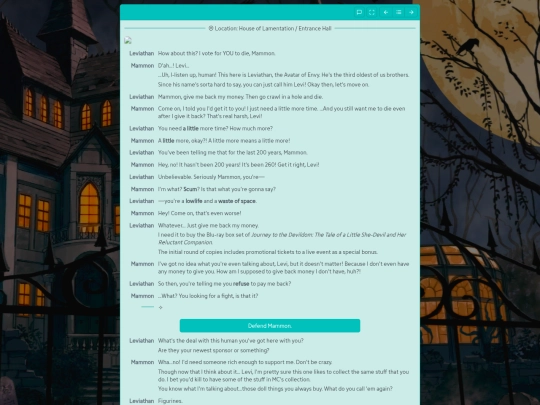Click the line 'D'ah...! Levi...'
Viewport: 540px width, 405px height.
click(174, 65)
